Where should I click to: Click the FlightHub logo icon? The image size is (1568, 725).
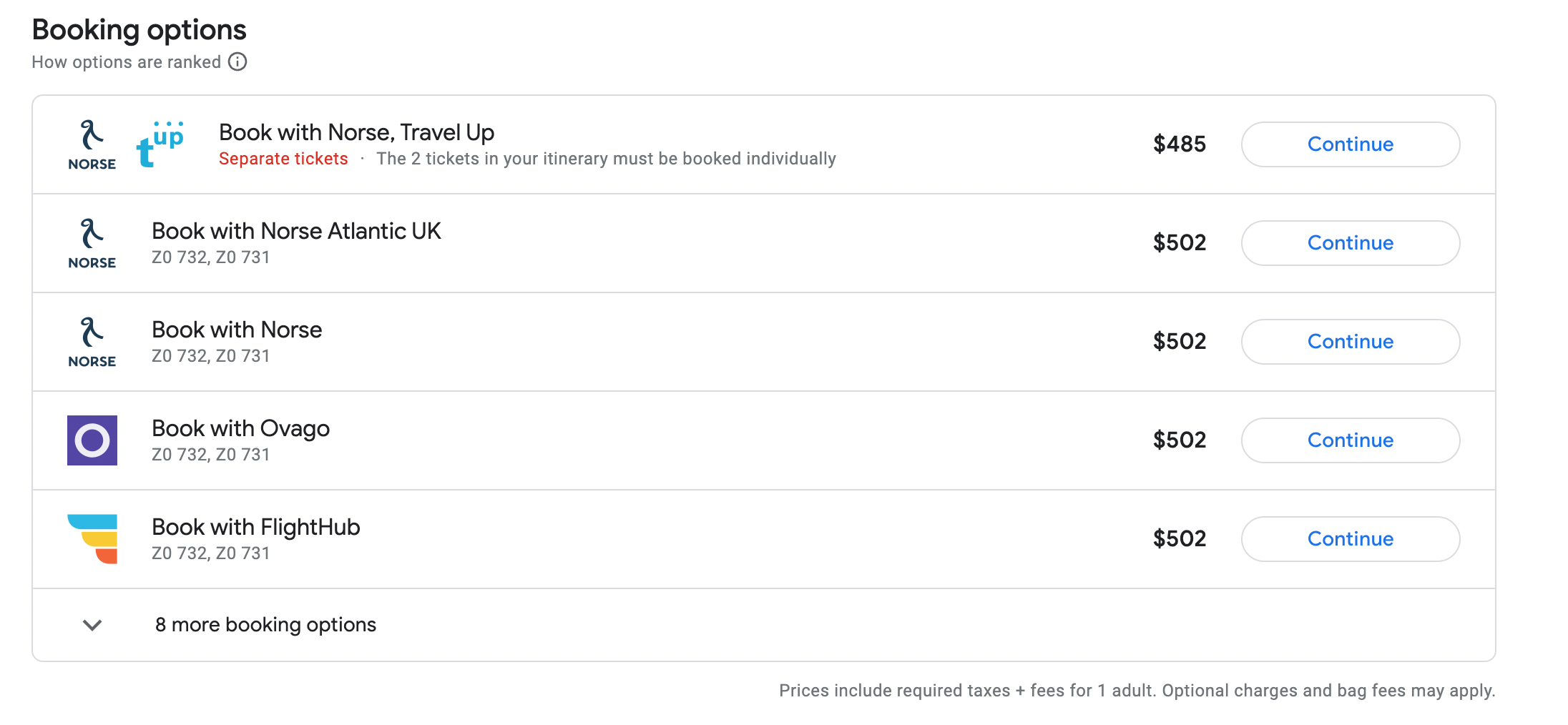pos(92,539)
